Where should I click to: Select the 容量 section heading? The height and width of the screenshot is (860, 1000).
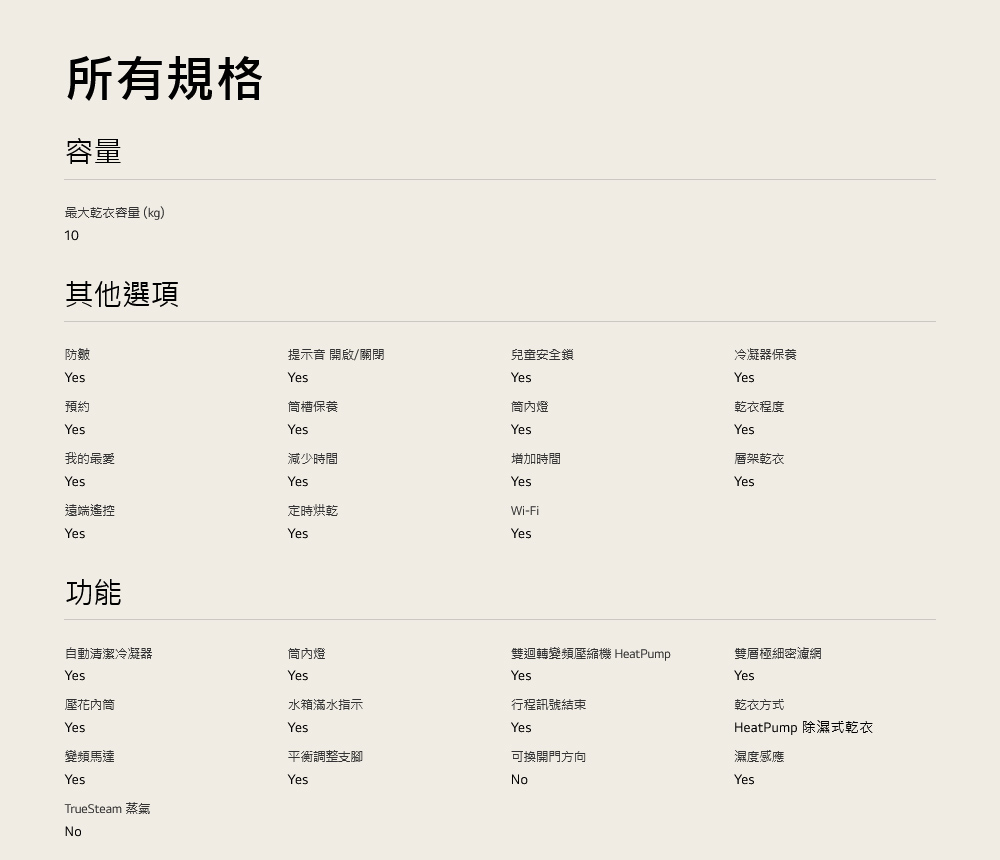(x=93, y=152)
